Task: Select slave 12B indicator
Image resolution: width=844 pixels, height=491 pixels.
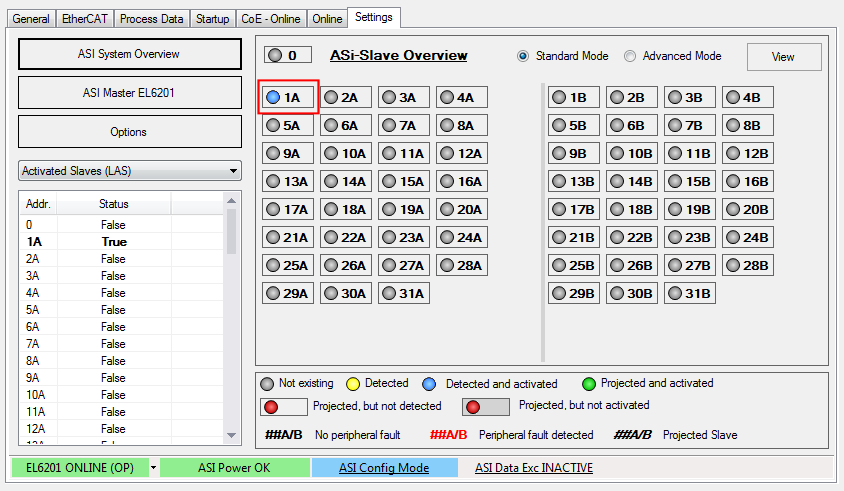Action: (x=748, y=153)
